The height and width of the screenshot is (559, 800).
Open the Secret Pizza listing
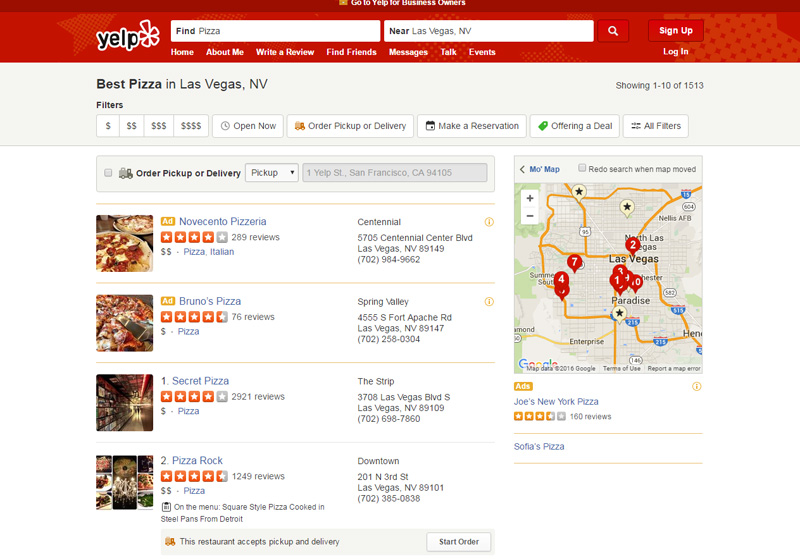point(200,381)
